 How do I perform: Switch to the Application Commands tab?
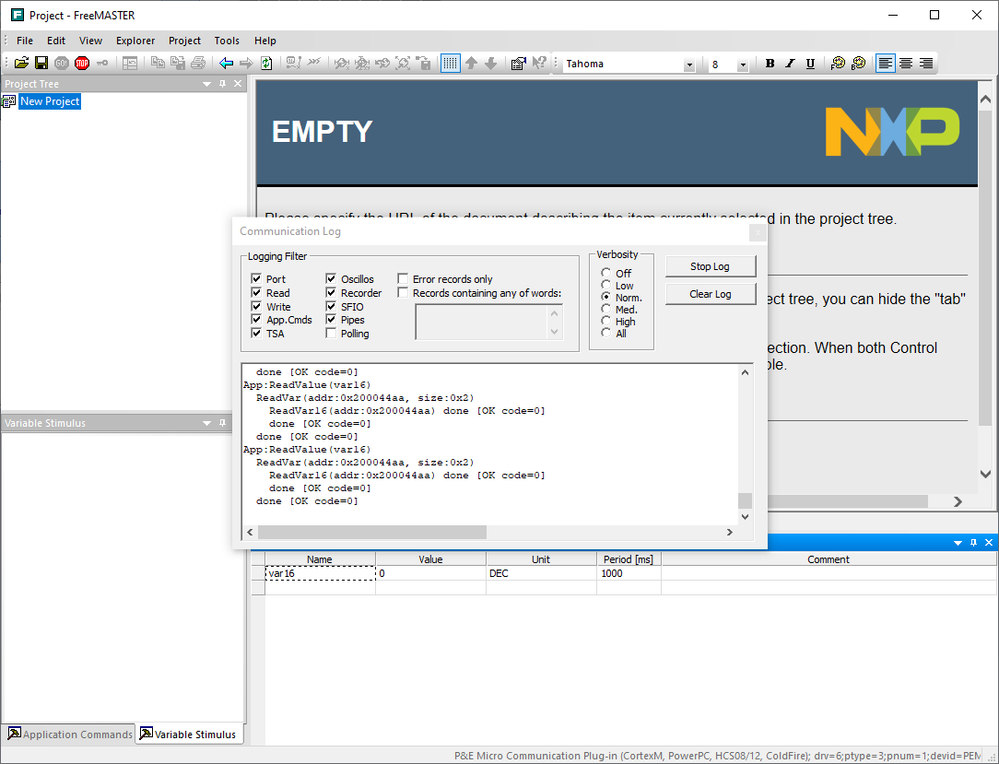(x=69, y=734)
